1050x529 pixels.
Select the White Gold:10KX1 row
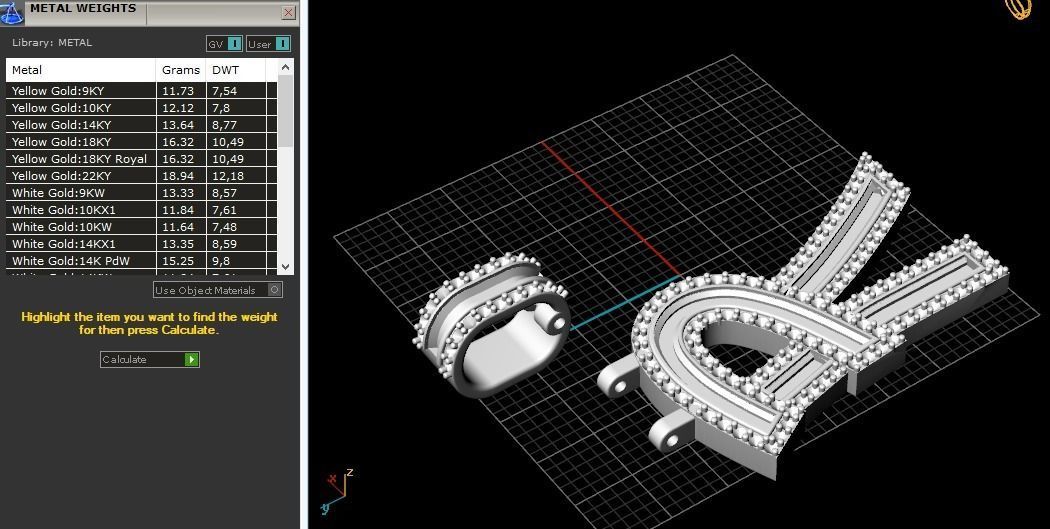[x=141, y=210]
